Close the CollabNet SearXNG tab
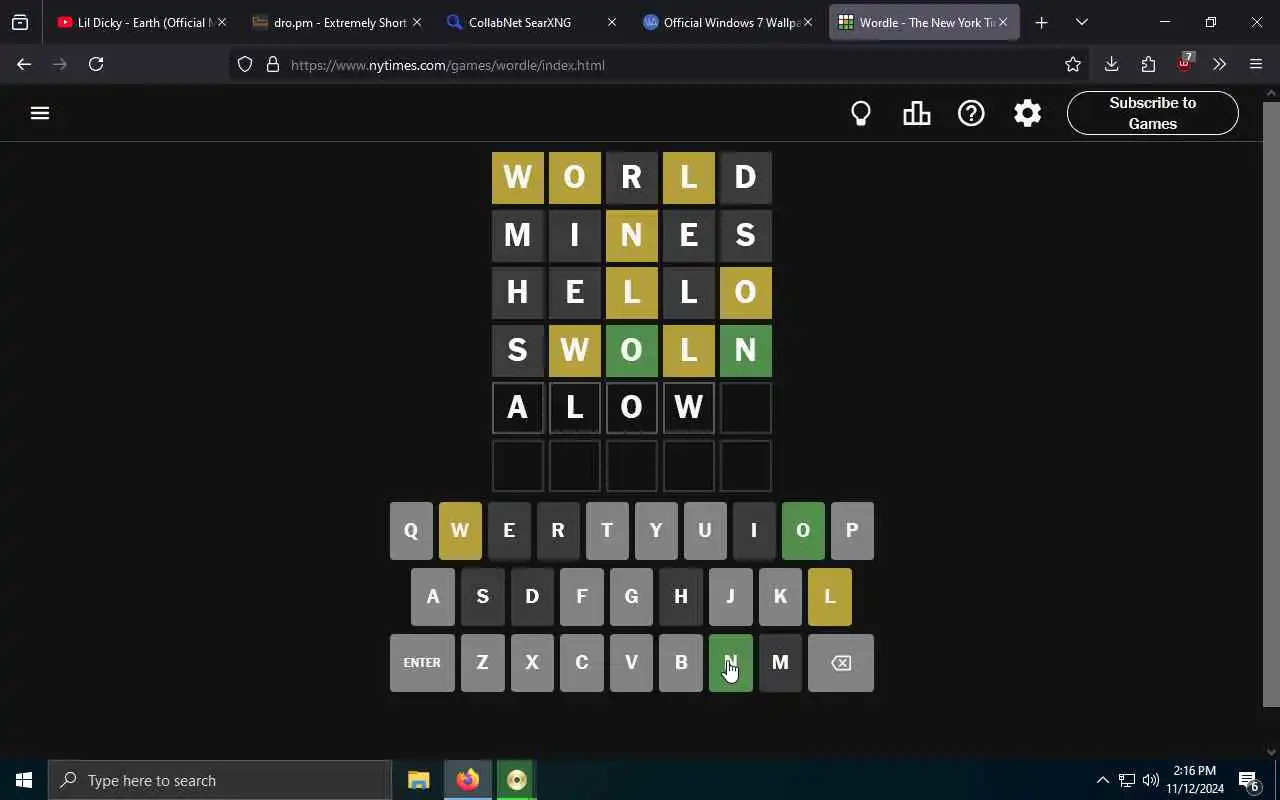This screenshot has width=1280, height=800. pyautogui.click(x=612, y=22)
